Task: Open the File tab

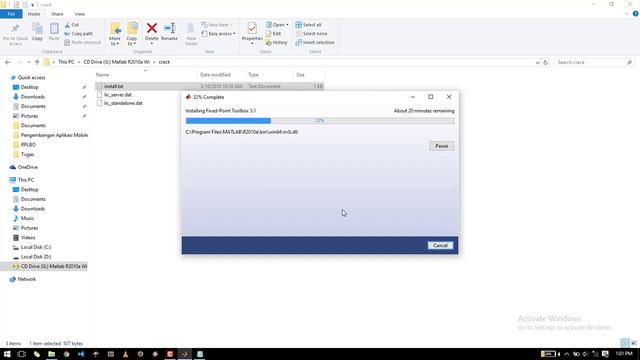Action: click(11, 14)
